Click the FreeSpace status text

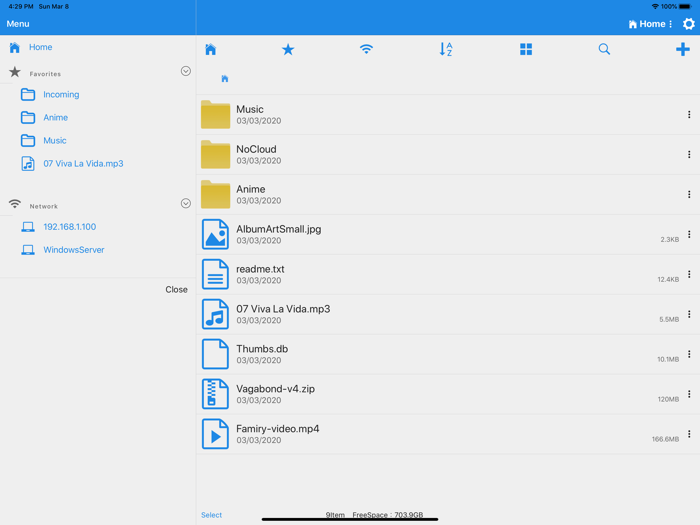(388, 515)
